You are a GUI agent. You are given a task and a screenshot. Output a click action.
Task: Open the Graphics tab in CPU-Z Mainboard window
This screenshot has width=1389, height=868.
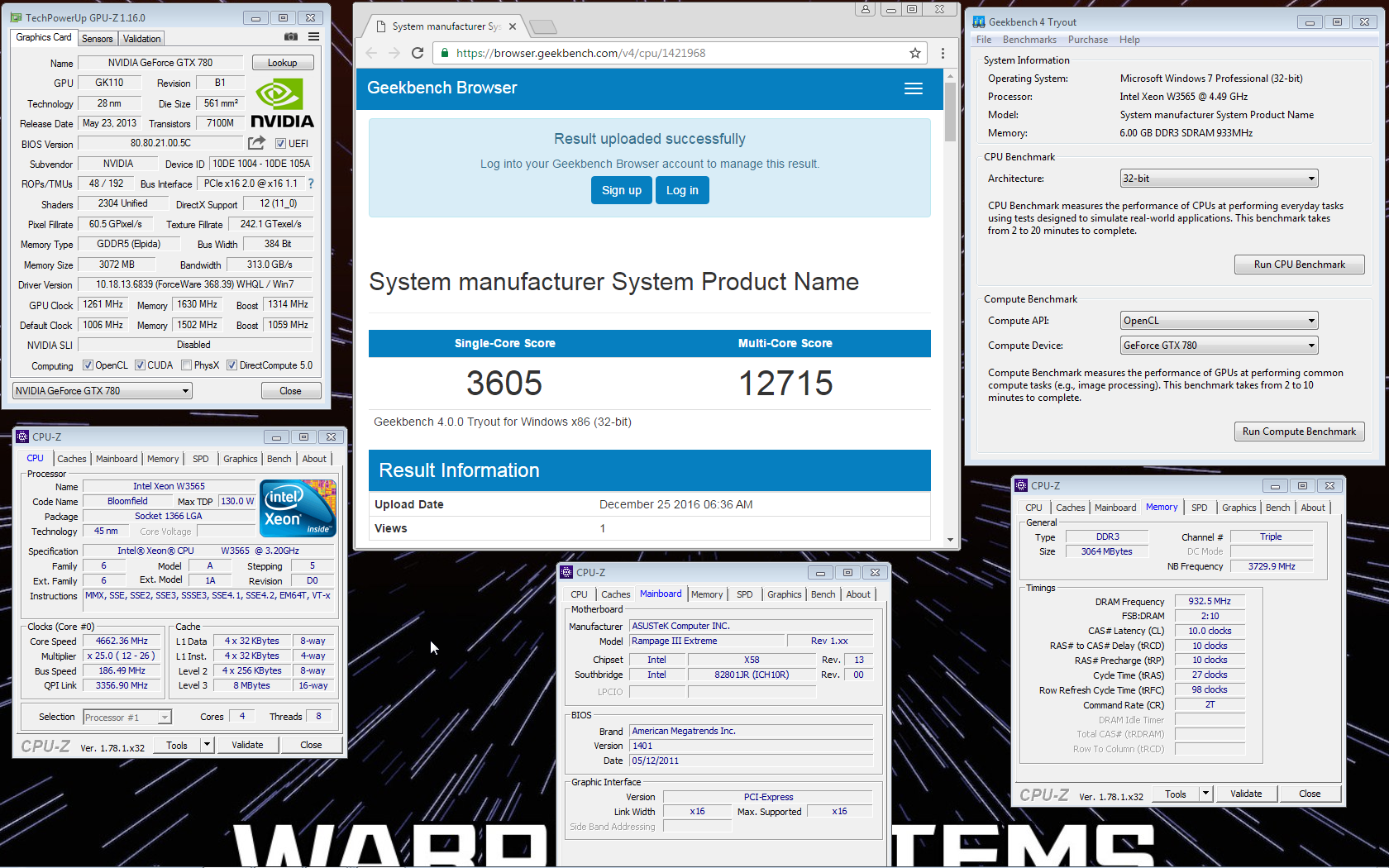tap(785, 594)
